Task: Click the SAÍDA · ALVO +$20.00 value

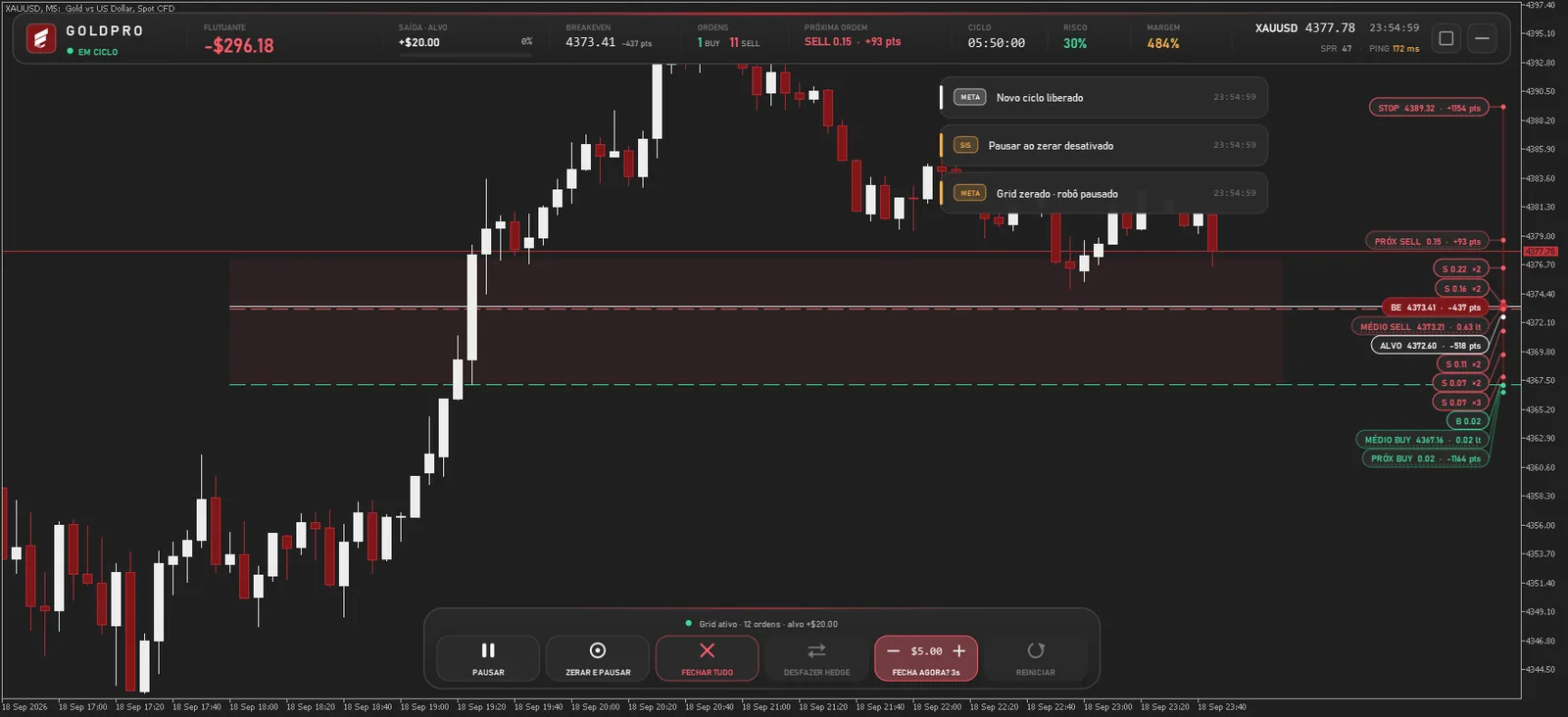Action: (419, 43)
